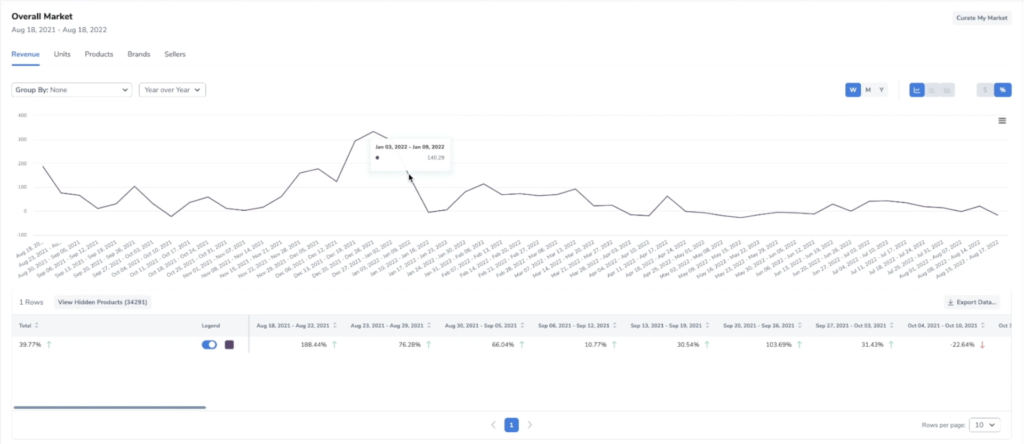The width and height of the screenshot is (1024, 444).
Task: Open the Rows per page dropdown
Action: click(984, 425)
